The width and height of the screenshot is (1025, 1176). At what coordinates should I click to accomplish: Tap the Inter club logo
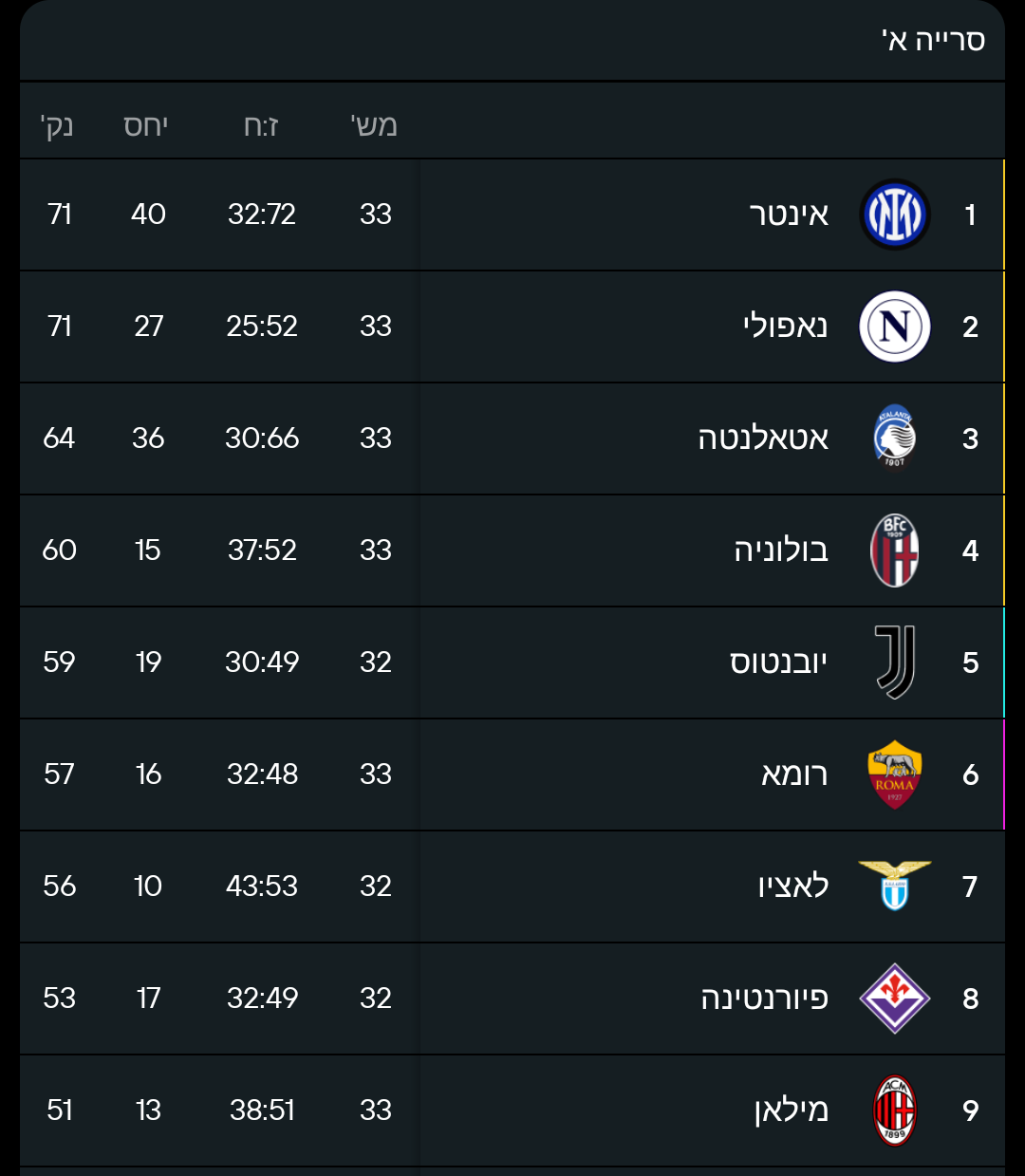tap(895, 215)
